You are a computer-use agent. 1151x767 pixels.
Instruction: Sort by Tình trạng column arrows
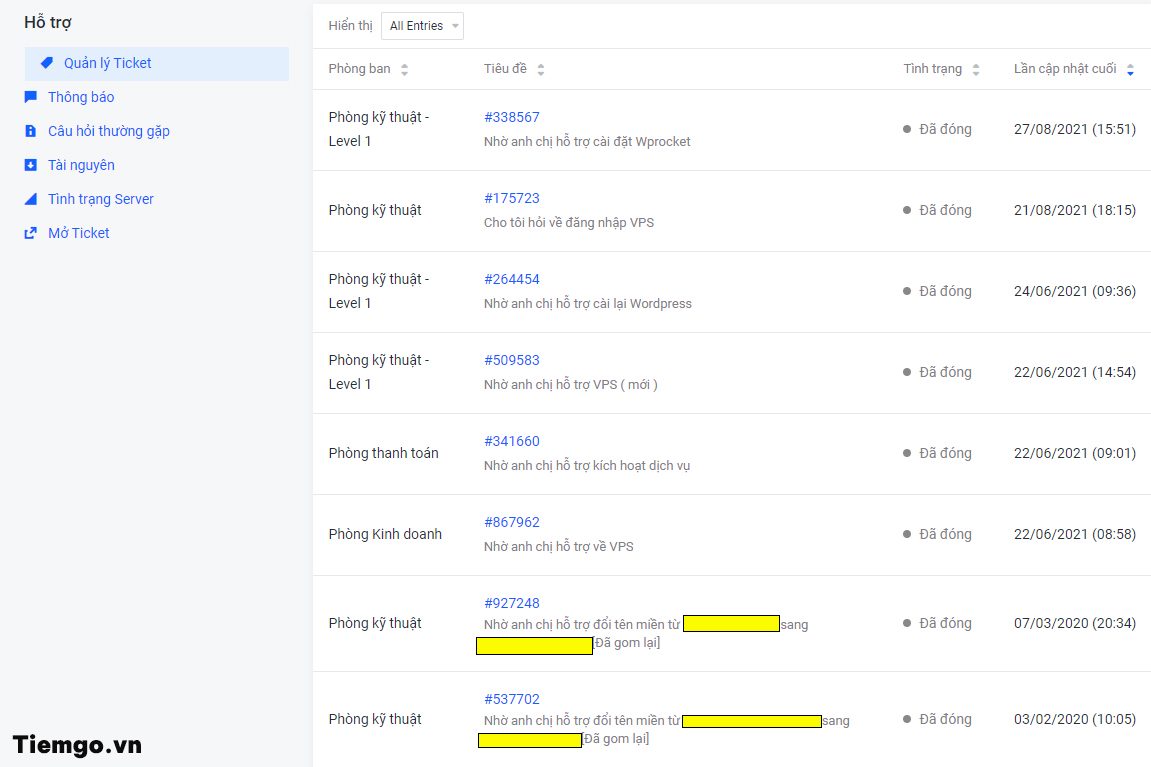pyautogui.click(x=976, y=70)
